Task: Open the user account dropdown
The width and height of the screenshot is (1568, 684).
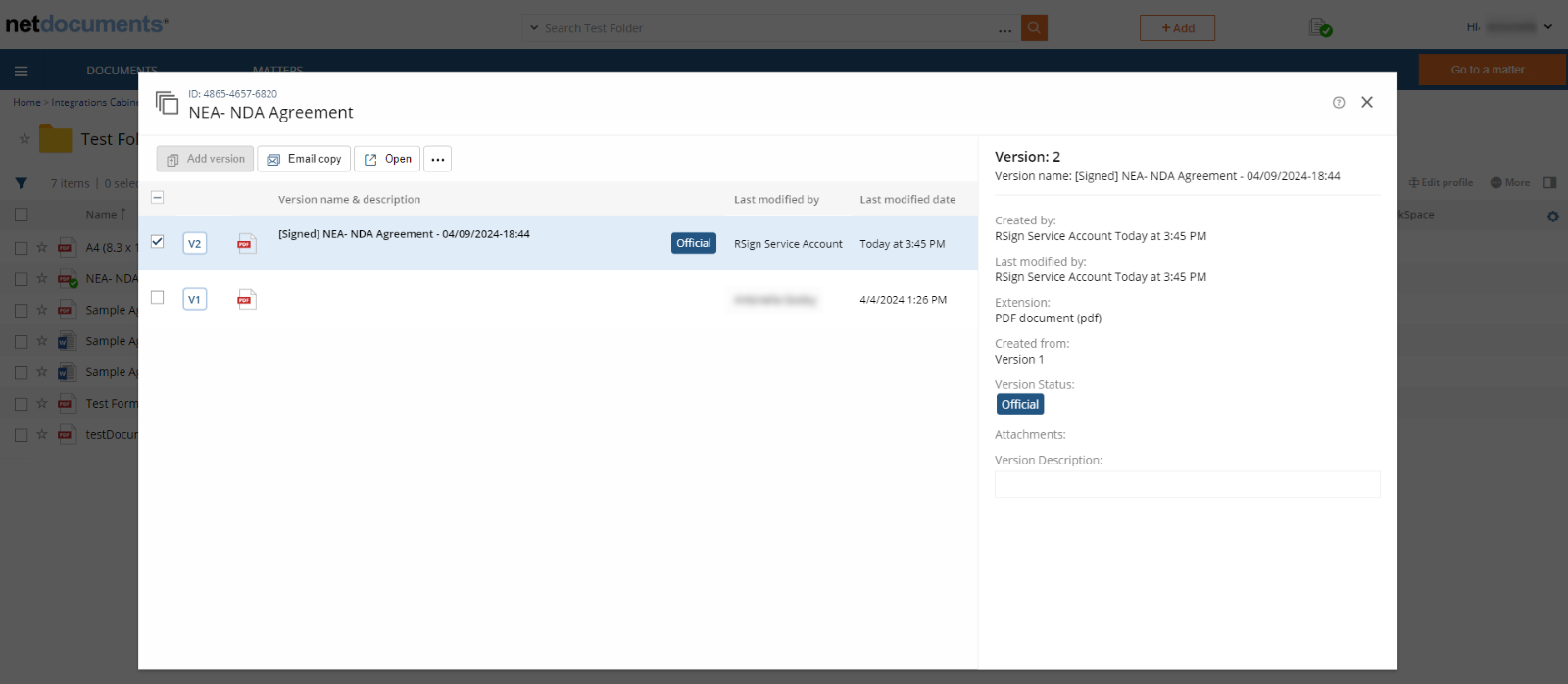Action: pos(1510,27)
